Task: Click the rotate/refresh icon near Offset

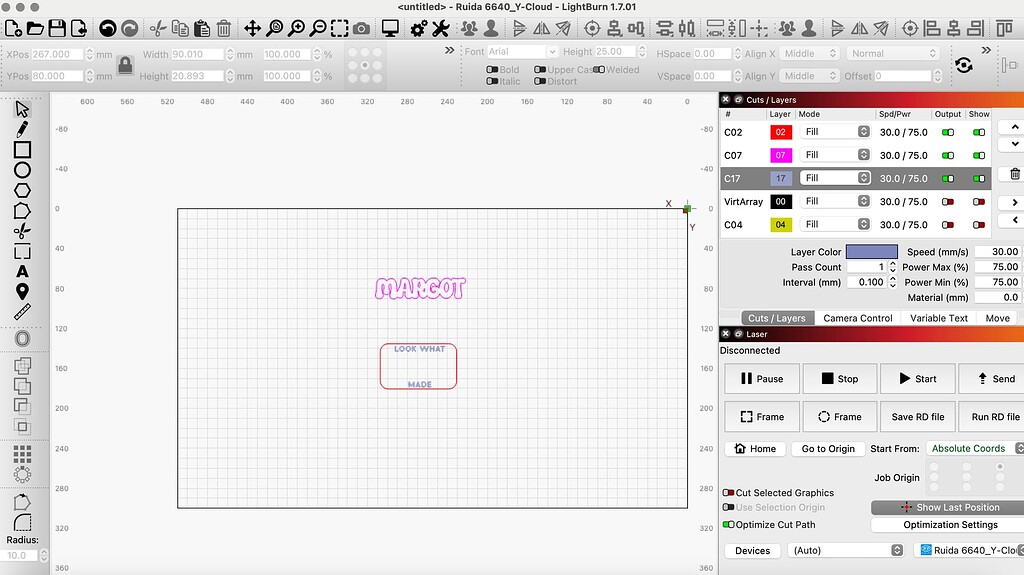Action: tap(964, 65)
